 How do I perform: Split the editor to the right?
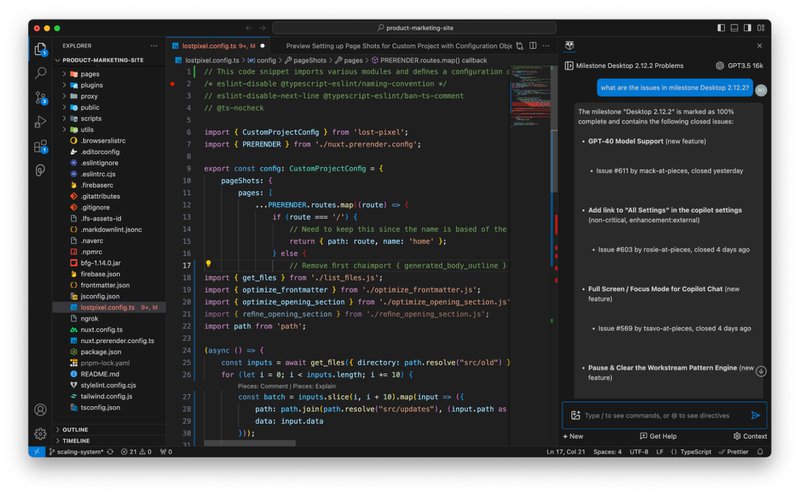click(533, 46)
